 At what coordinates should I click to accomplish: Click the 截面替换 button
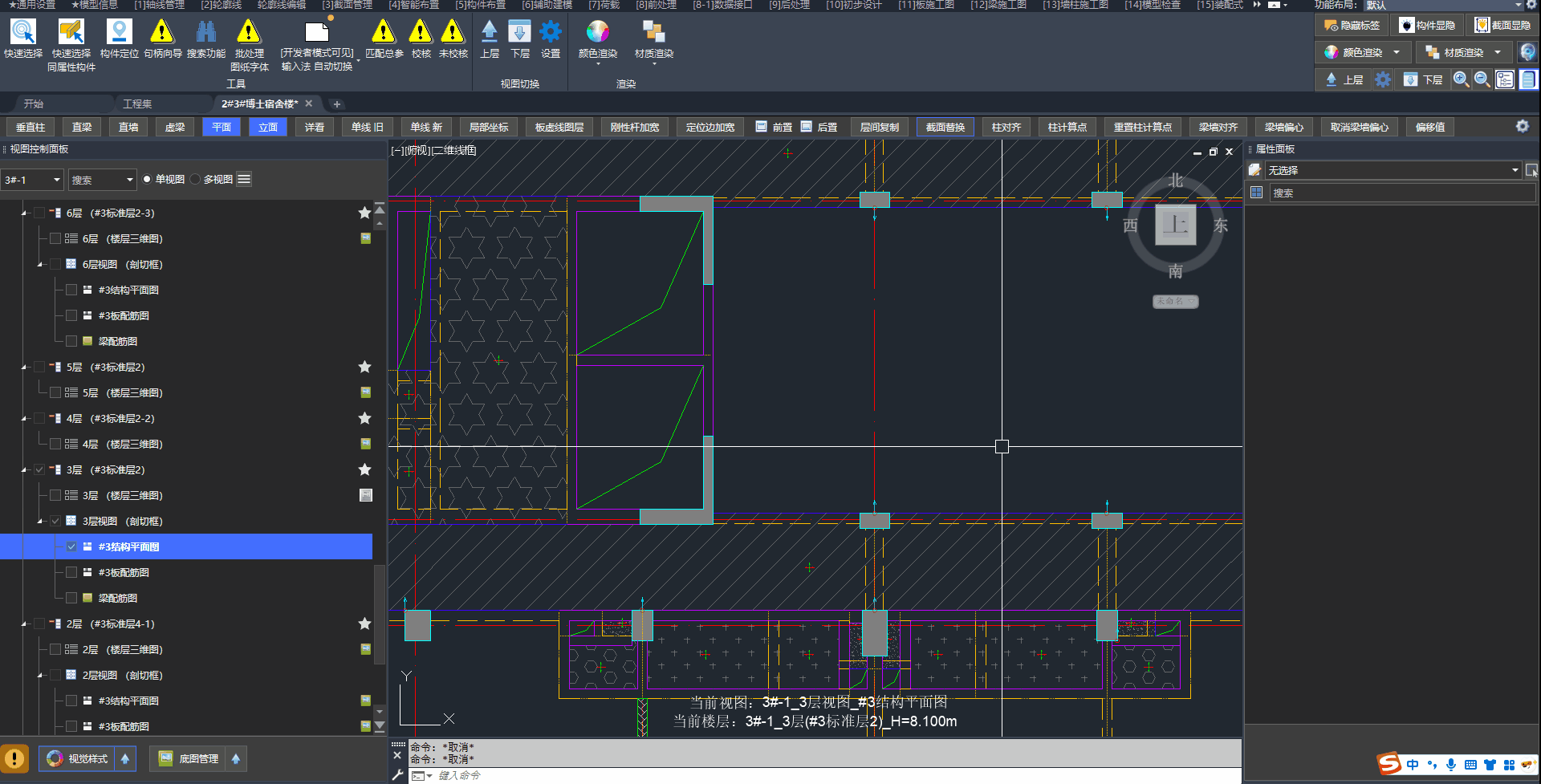[x=945, y=127]
